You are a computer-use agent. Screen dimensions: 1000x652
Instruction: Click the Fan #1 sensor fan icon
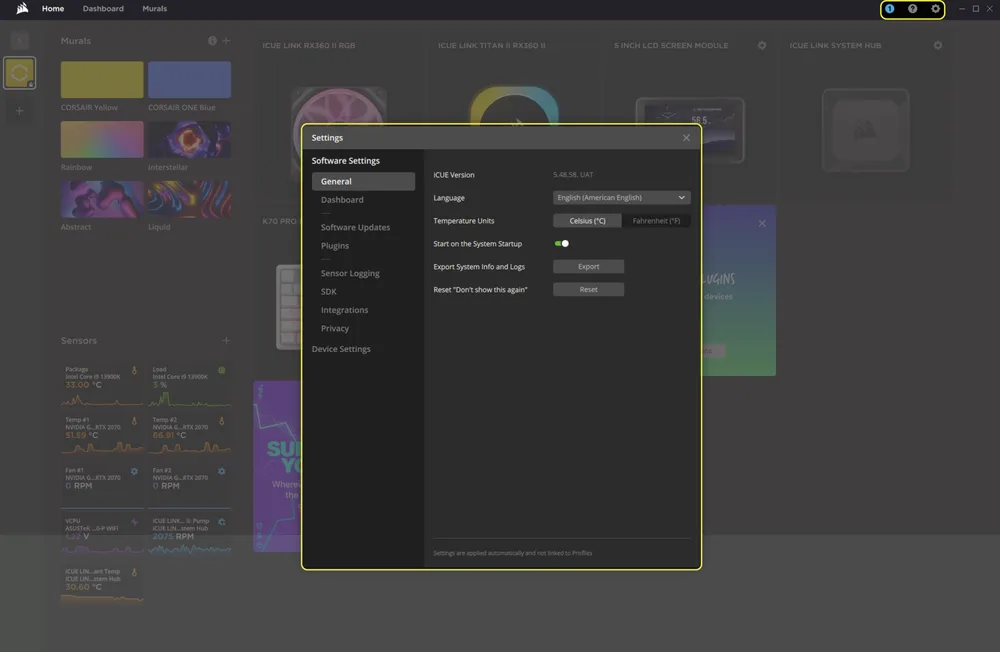pyautogui.click(x=134, y=471)
